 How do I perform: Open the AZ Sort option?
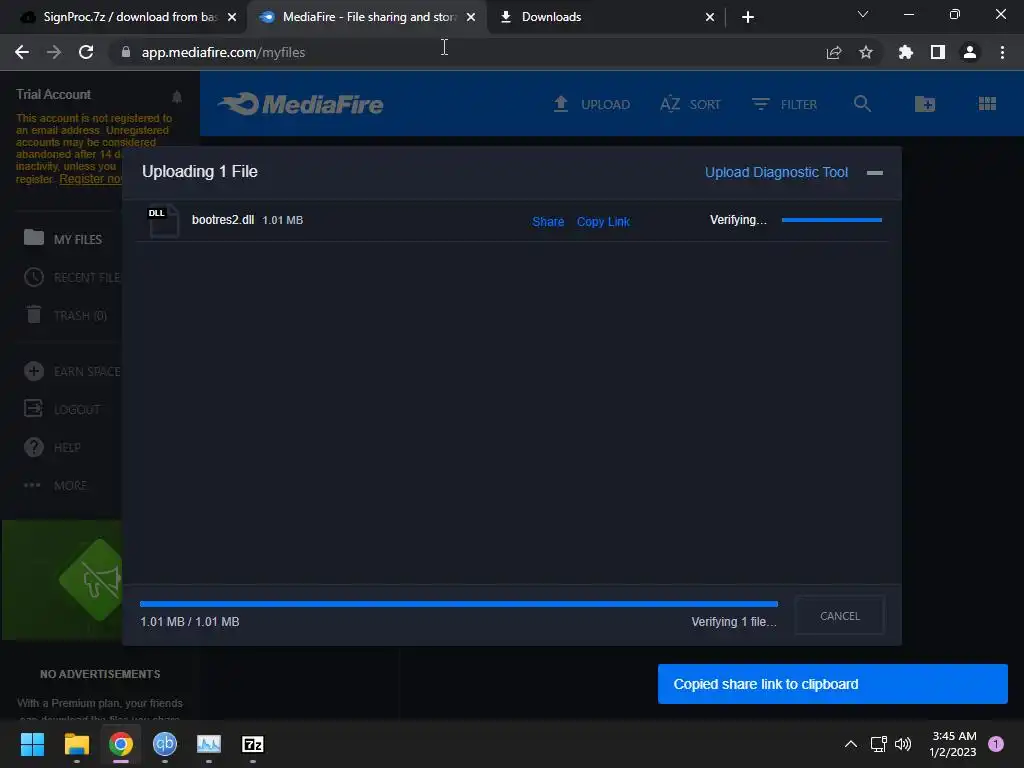(x=690, y=104)
